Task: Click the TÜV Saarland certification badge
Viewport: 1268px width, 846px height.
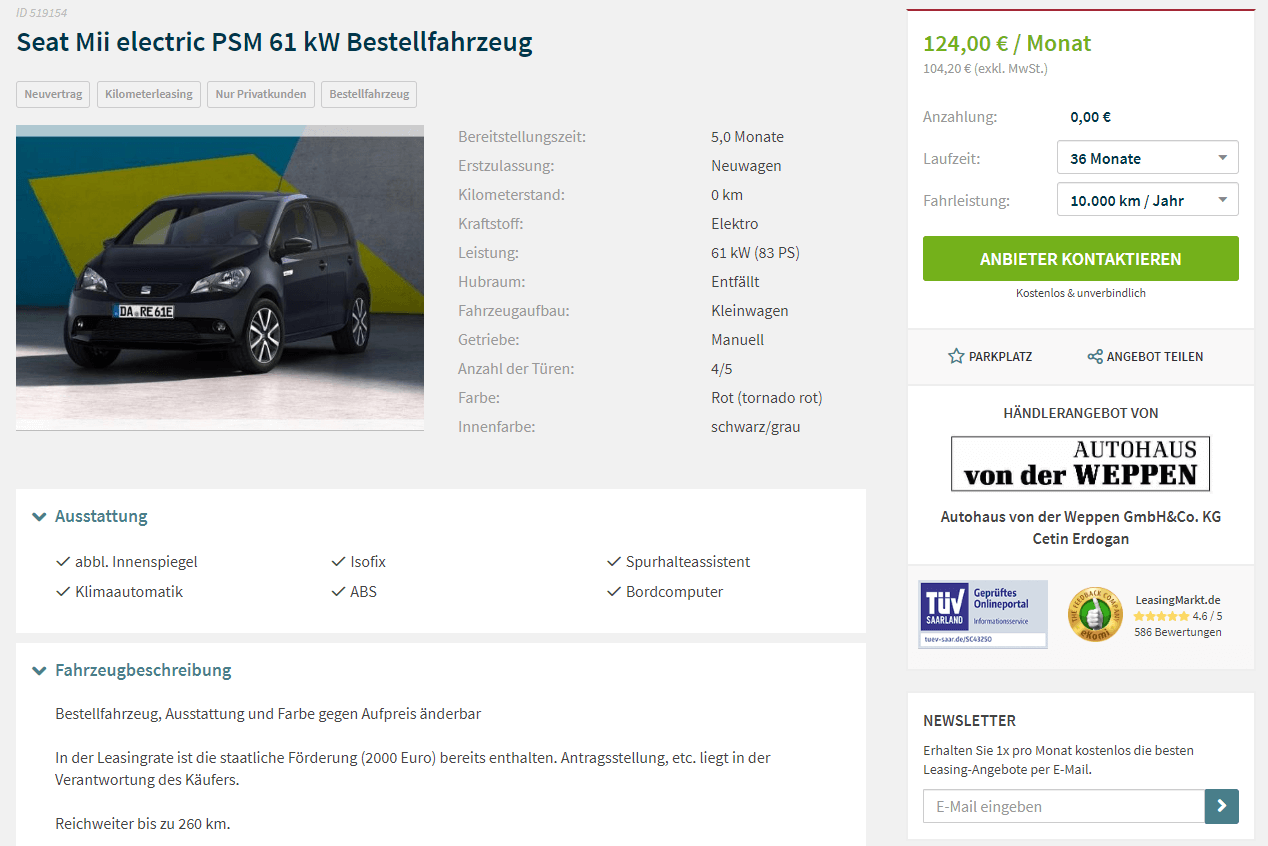Action: tap(983, 614)
